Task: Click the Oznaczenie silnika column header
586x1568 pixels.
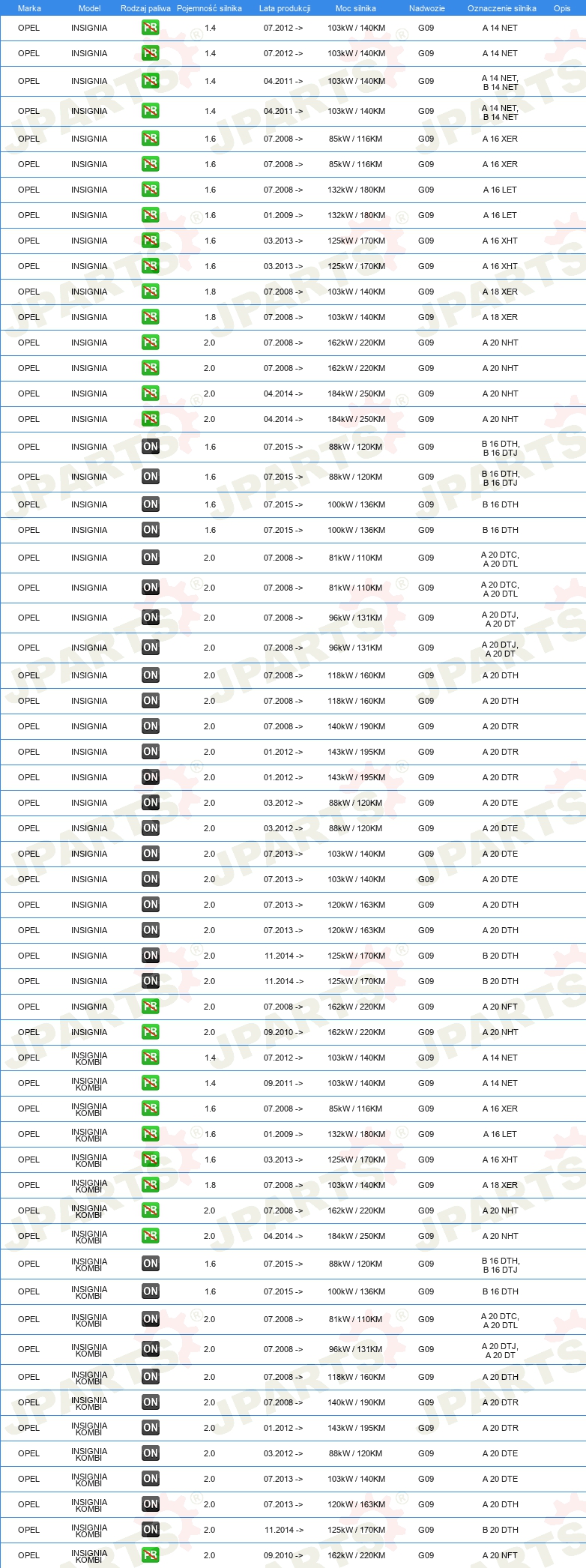Action: (502, 8)
